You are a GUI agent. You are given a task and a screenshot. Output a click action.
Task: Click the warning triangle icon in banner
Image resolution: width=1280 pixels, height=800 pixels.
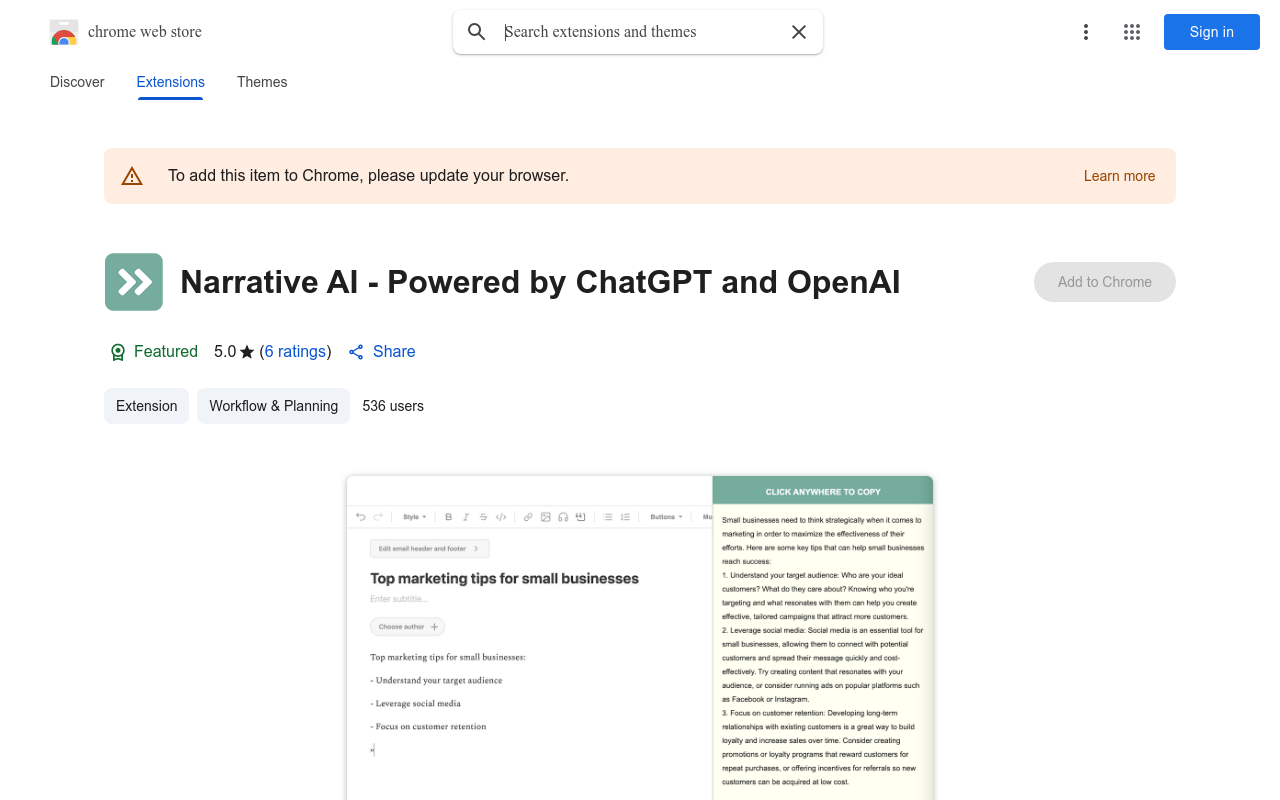pyautogui.click(x=132, y=176)
